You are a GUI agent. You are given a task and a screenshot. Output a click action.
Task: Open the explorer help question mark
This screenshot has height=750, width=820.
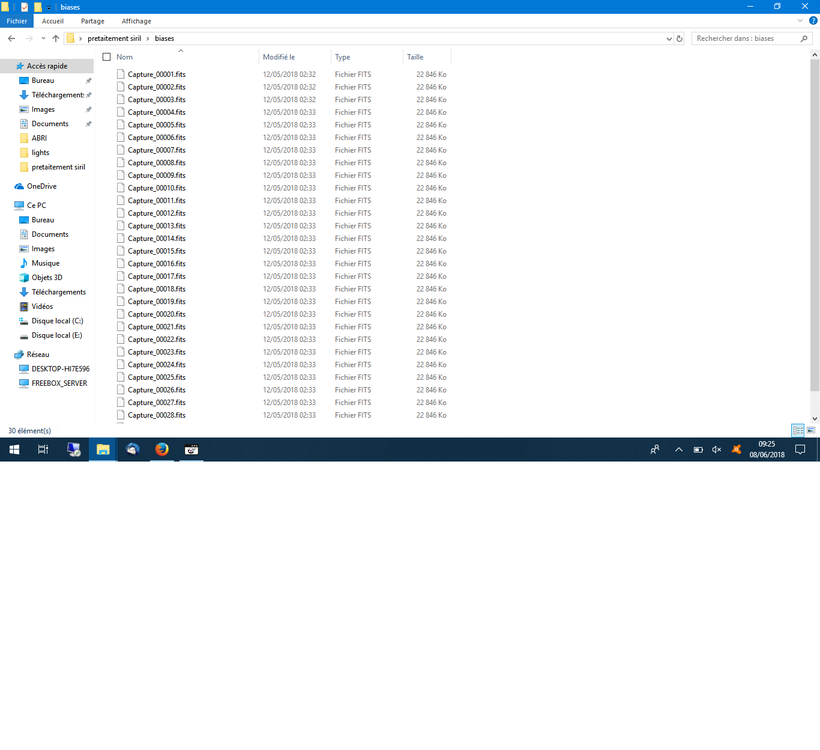coord(813,21)
